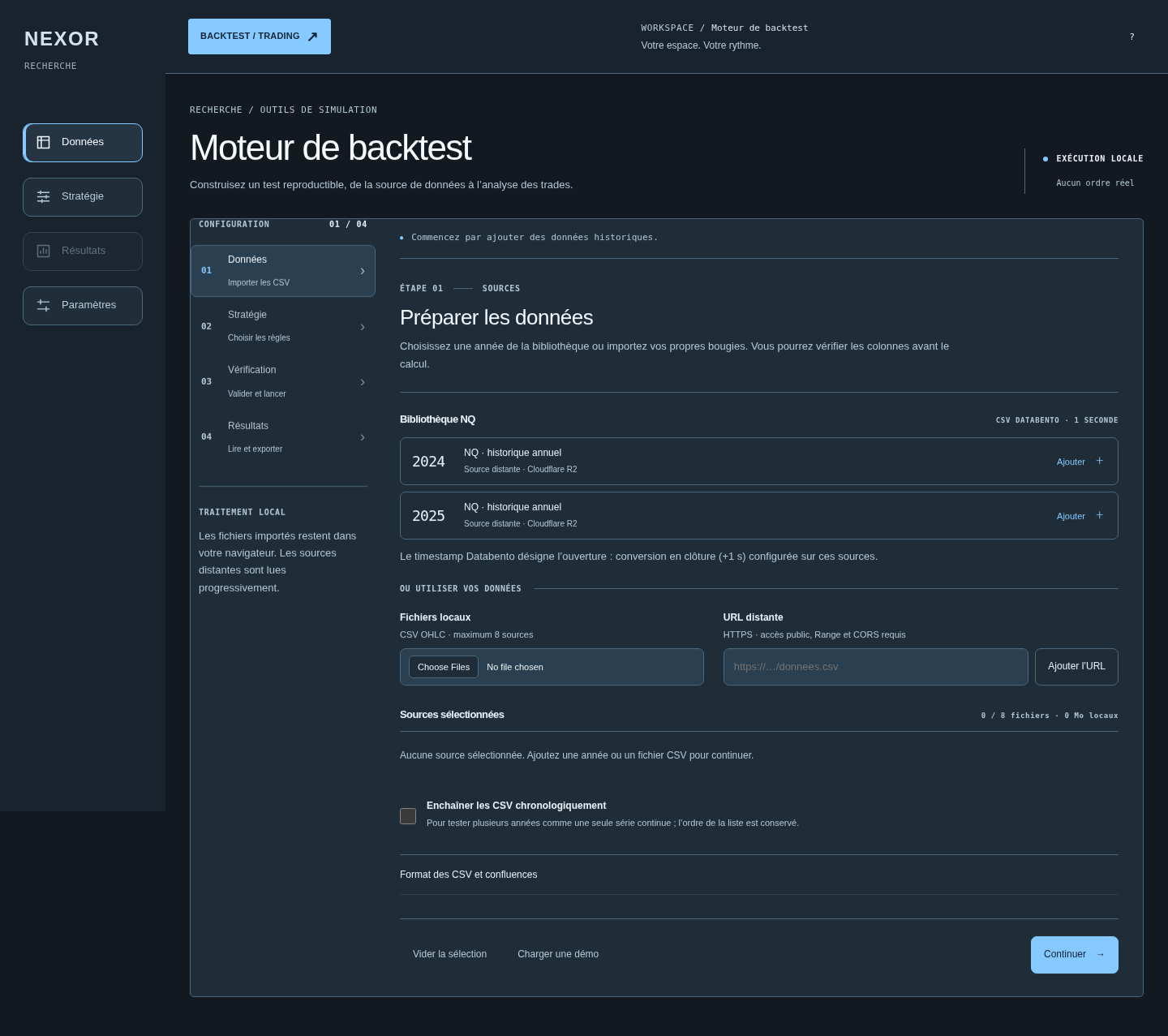Enable Enchaîner les CSV chronologiquement checkbox
The height and width of the screenshot is (1036, 1168).
pyautogui.click(x=408, y=816)
